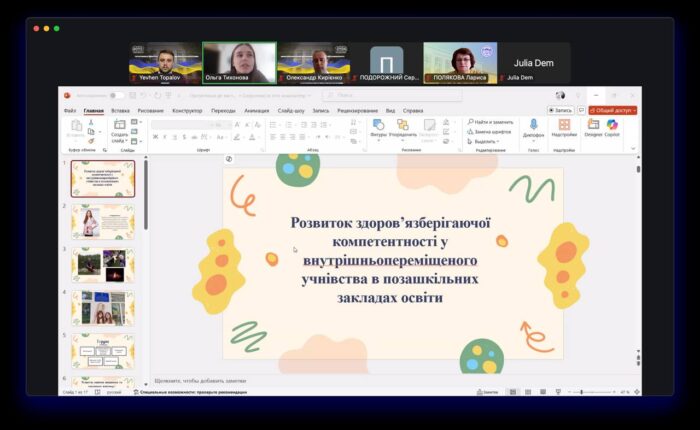
Task: Click Найти и заменить search tool
Action: pos(491,121)
